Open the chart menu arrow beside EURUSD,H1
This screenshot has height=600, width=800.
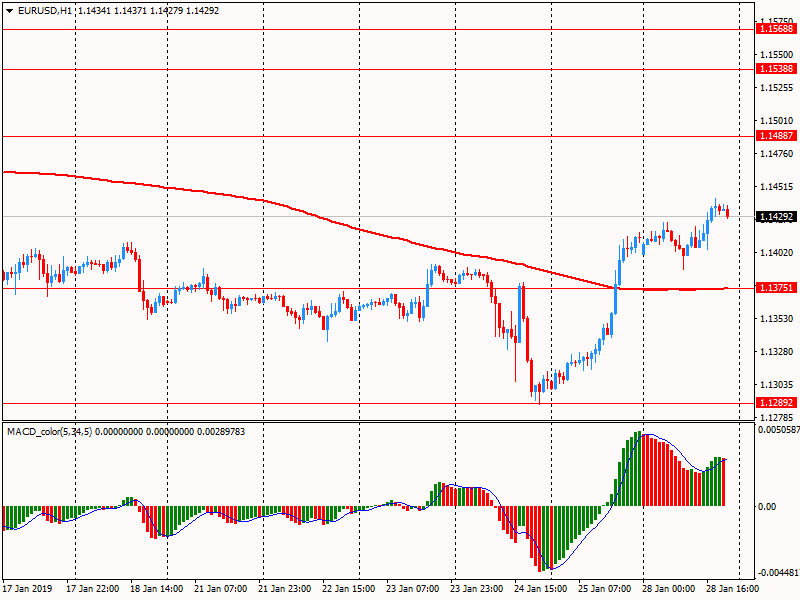tap(10, 11)
